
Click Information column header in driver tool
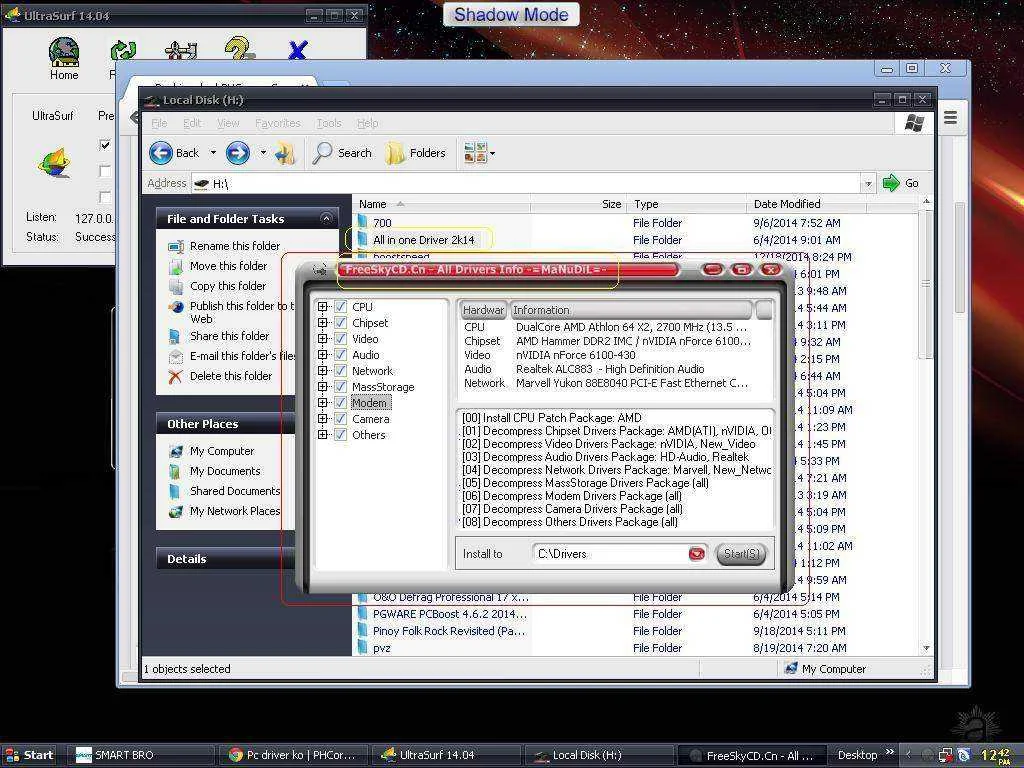coord(631,310)
